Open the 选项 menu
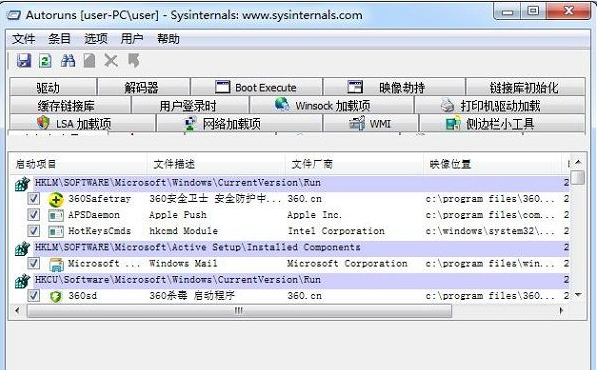 96,38
